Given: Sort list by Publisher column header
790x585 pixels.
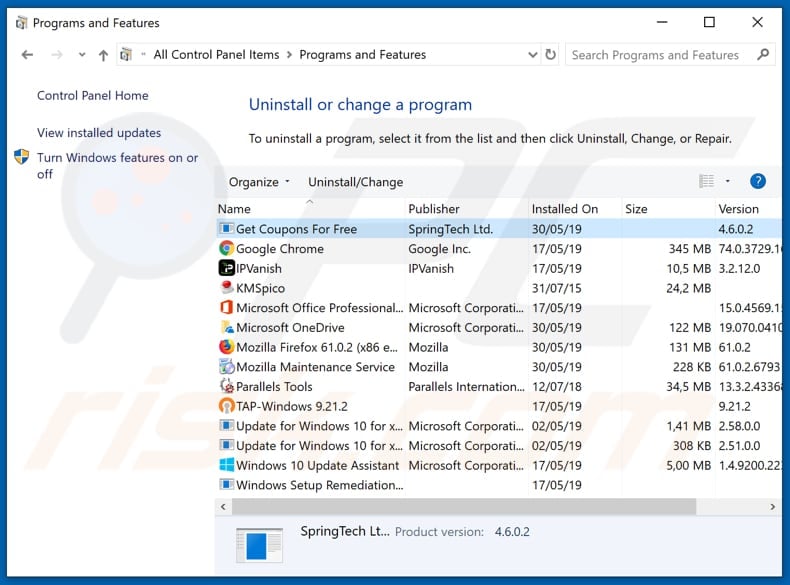Looking at the screenshot, I should pyautogui.click(x=434, y=209).
